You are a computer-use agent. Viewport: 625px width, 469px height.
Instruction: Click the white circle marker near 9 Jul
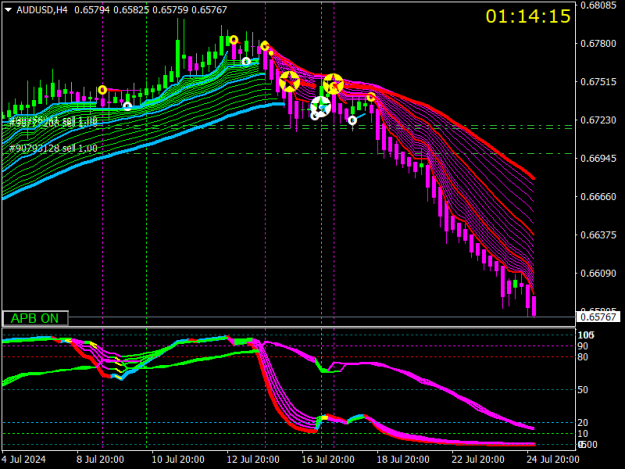[127, 106]
